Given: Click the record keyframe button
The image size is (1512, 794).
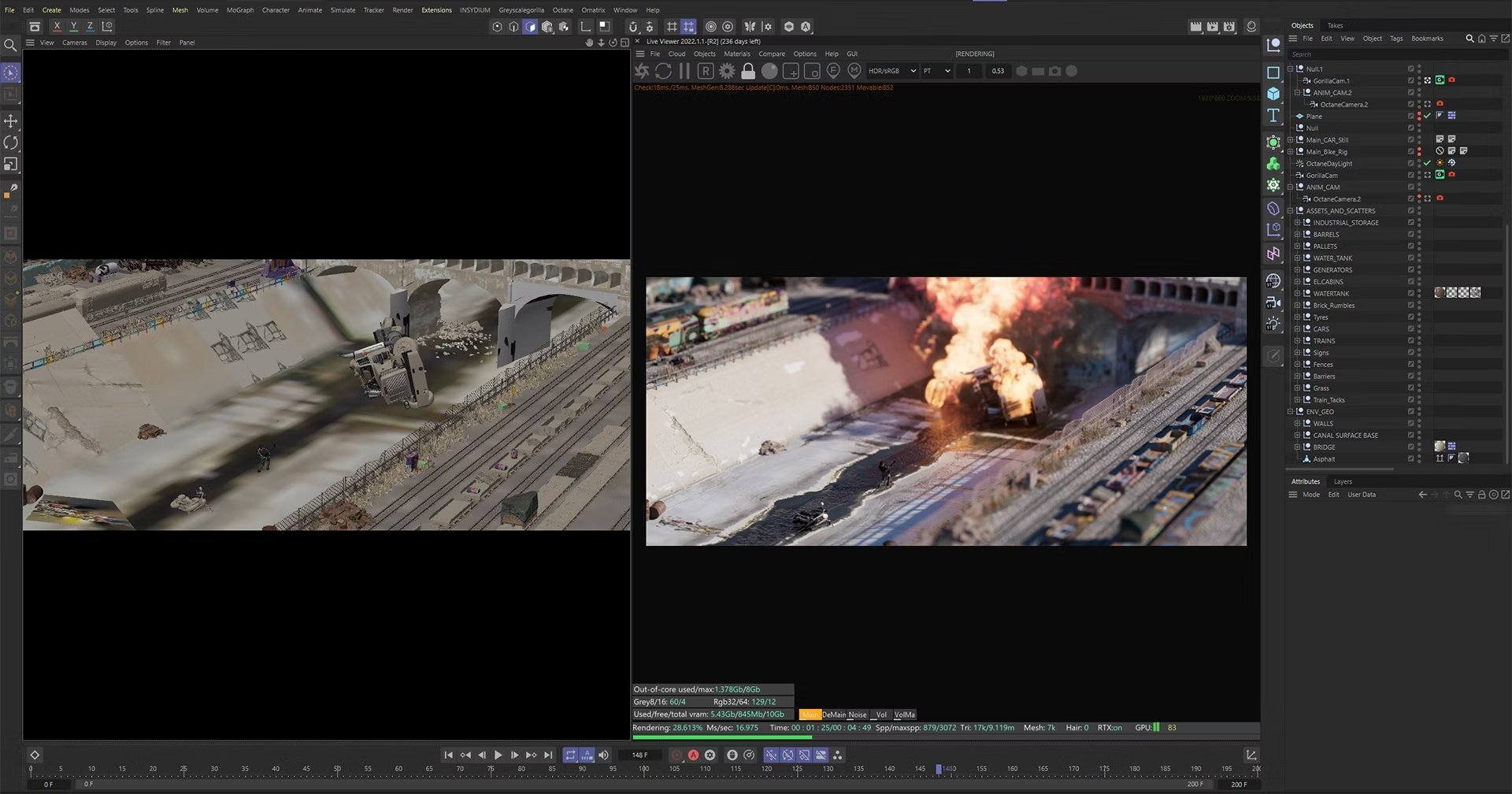Looking at the screenshot, I should [x=676, y=755].
